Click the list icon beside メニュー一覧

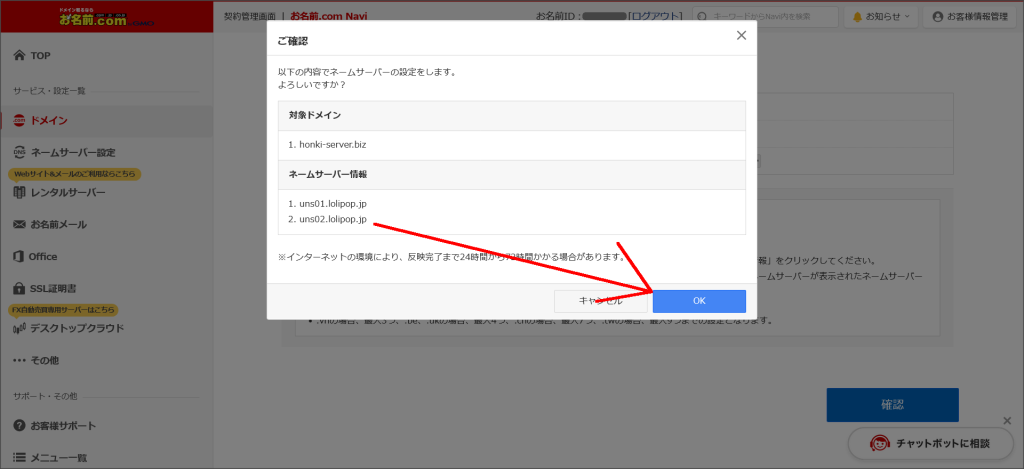coord(19,458)
